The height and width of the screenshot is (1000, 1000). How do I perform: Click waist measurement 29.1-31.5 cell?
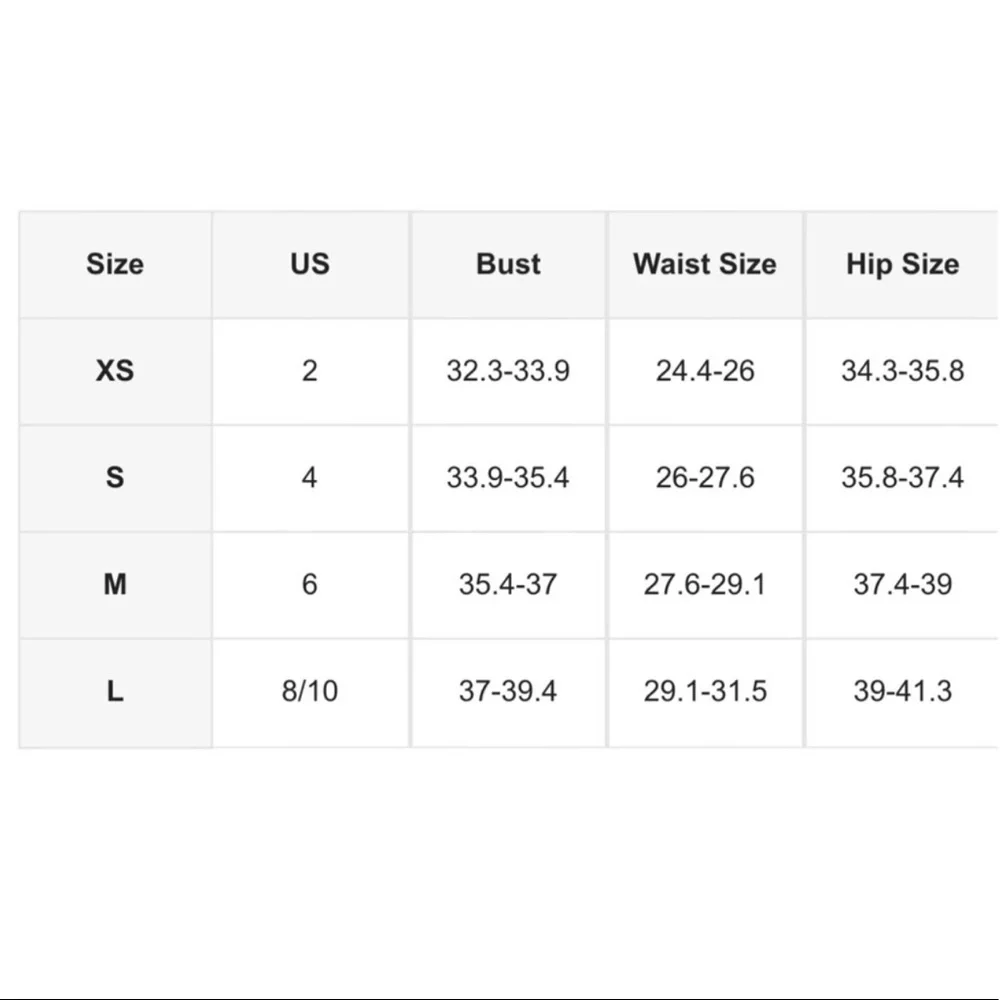pyautogui.click(x=705, y=691)
